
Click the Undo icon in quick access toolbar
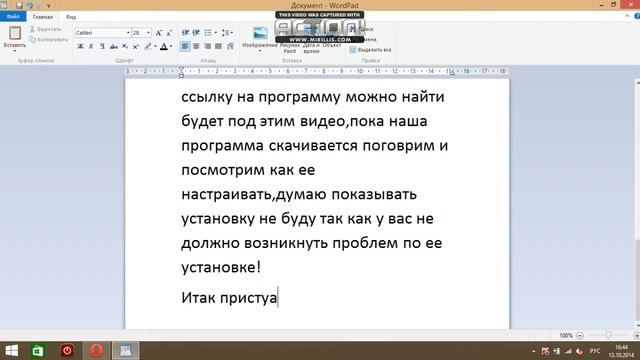pos(30,5)
